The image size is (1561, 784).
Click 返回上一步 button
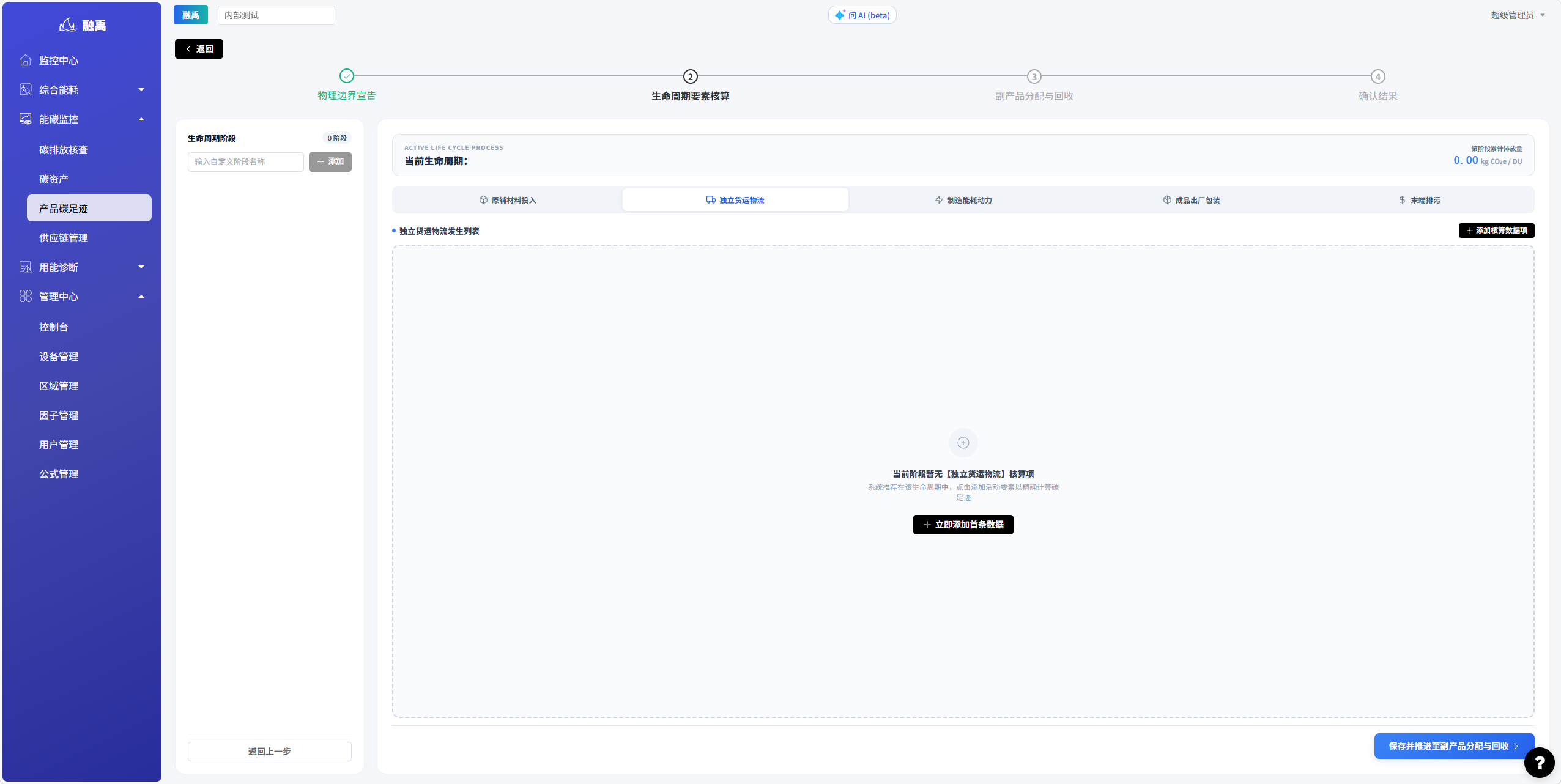[270, 752]
